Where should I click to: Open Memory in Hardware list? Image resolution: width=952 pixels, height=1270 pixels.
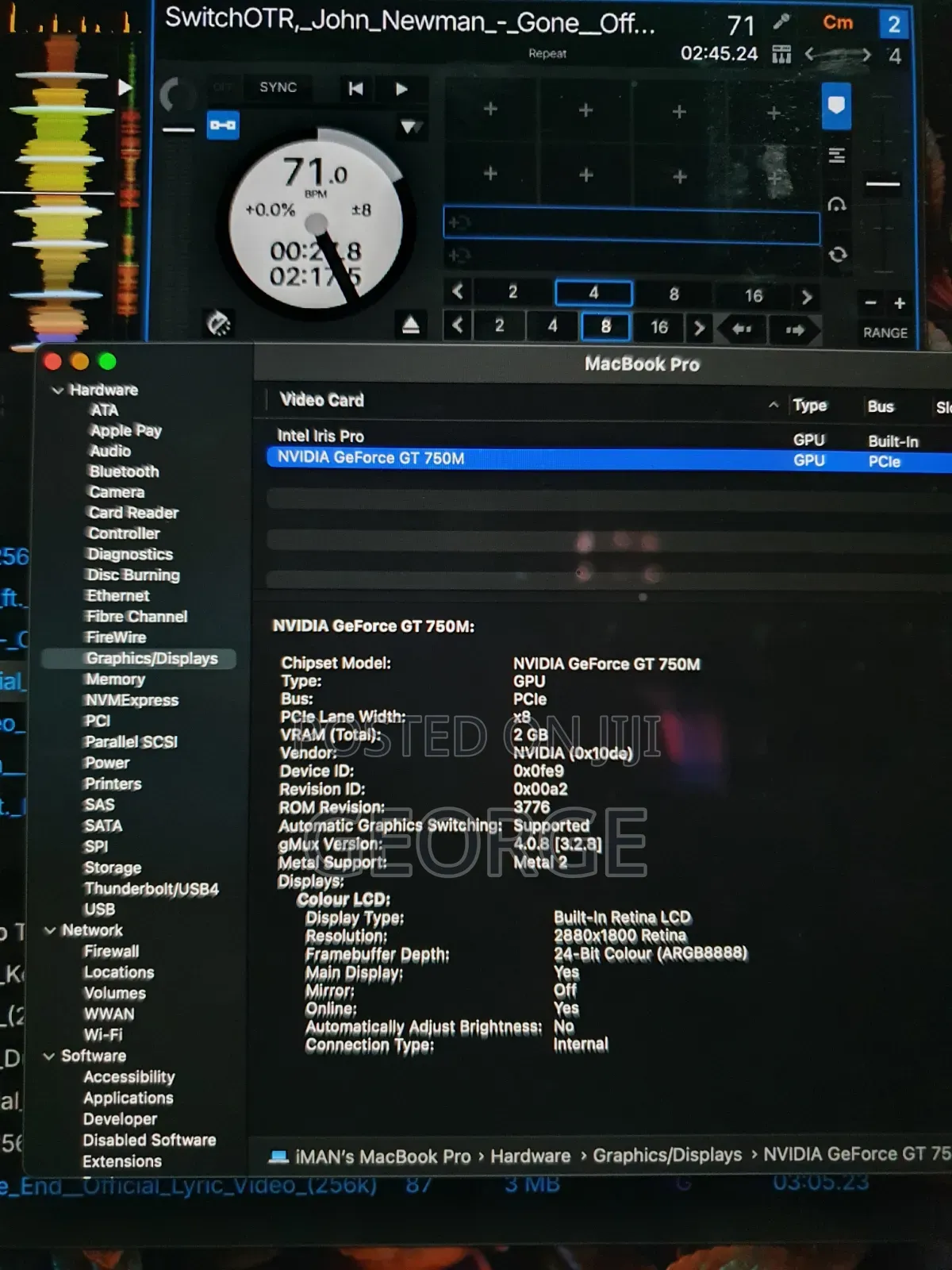(115, 679)
